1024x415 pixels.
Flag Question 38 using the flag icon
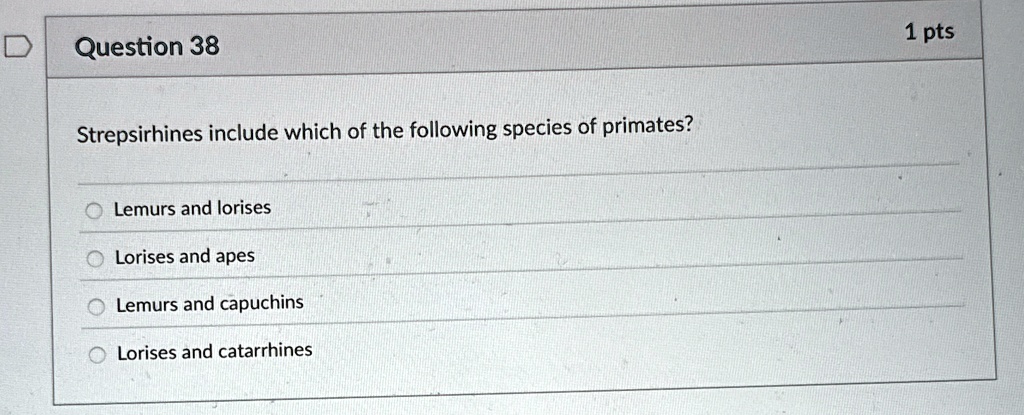pyautogui.click(x=17, y=47)
